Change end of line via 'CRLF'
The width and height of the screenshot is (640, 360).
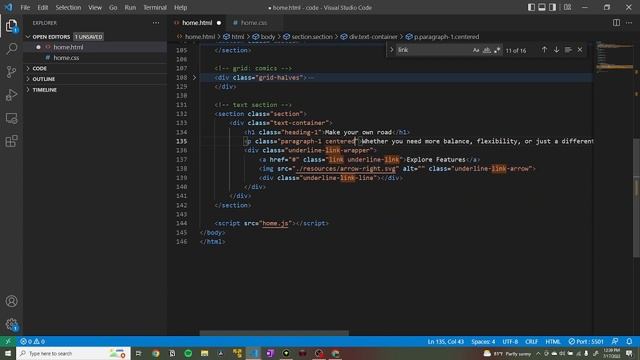(x=531, y=342)
